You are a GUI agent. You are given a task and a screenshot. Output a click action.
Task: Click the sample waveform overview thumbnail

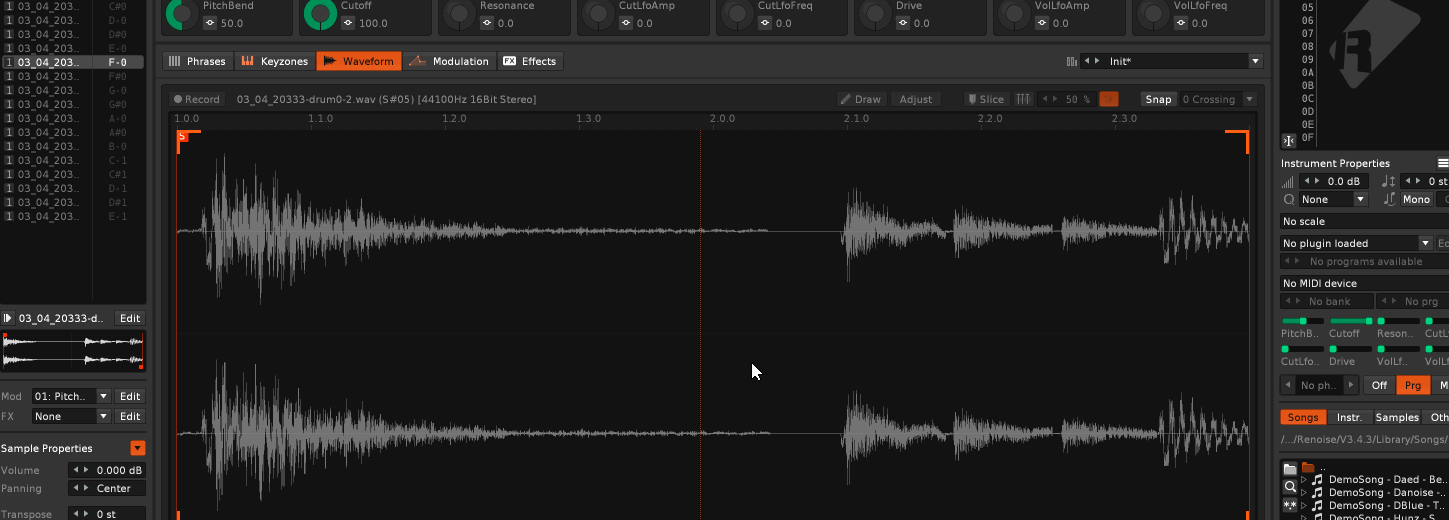click(x=73, y=350)
